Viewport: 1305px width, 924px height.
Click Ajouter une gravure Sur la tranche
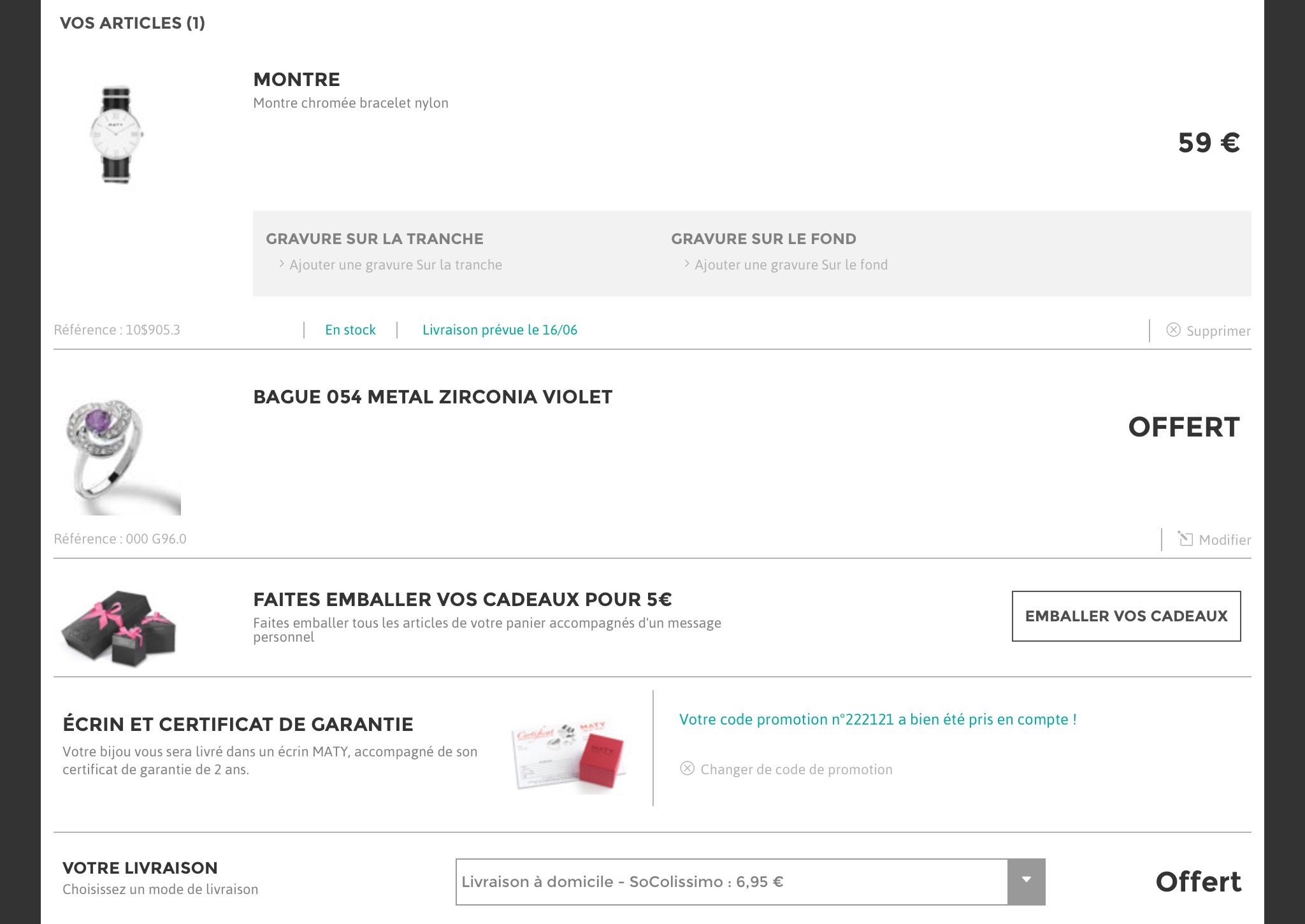point(396,265)
